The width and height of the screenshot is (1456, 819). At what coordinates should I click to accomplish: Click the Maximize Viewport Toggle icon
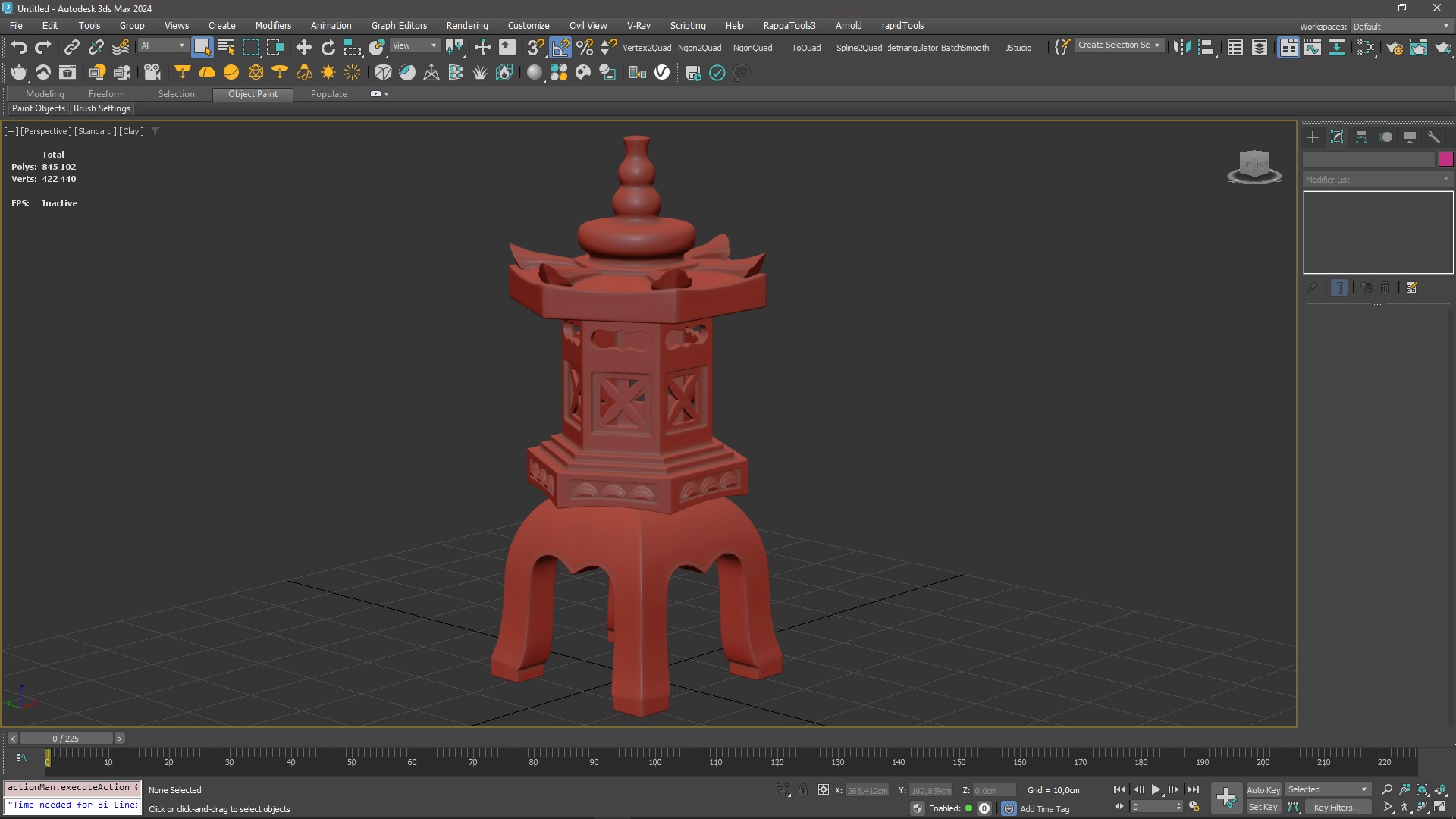click(x=1439, y=807)
